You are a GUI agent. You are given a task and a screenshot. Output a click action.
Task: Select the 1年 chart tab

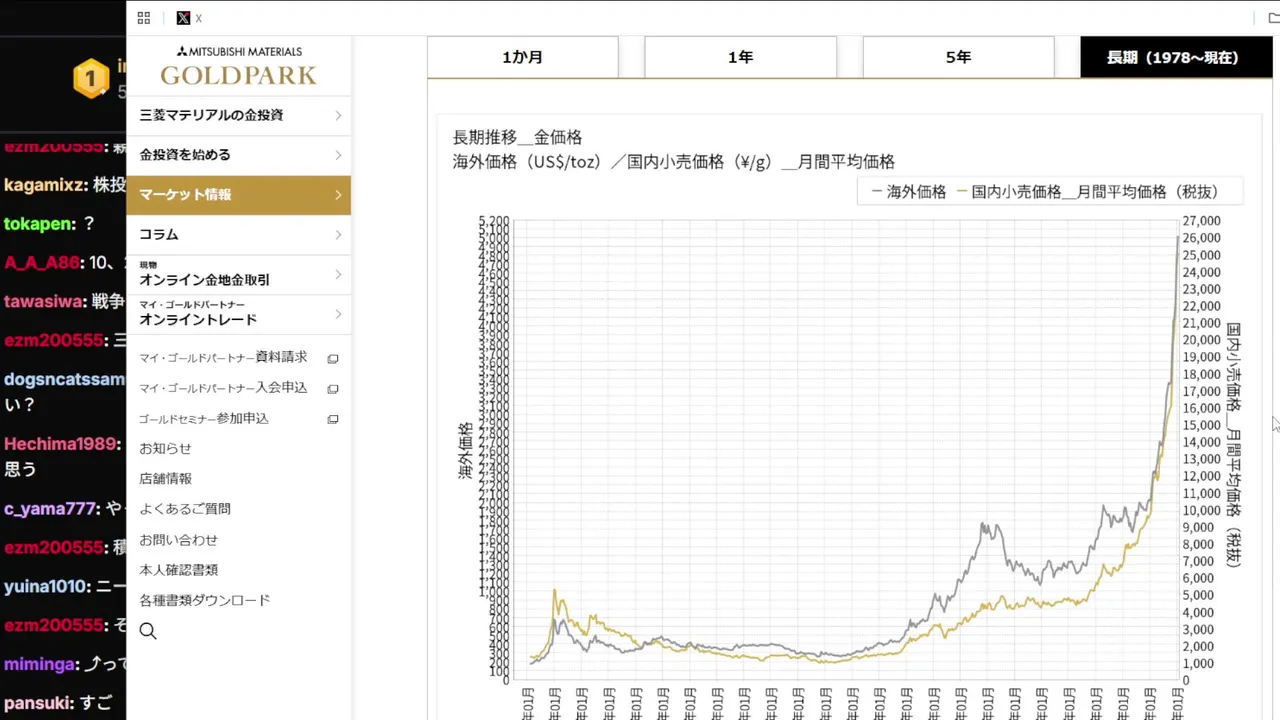pos(740,57)
